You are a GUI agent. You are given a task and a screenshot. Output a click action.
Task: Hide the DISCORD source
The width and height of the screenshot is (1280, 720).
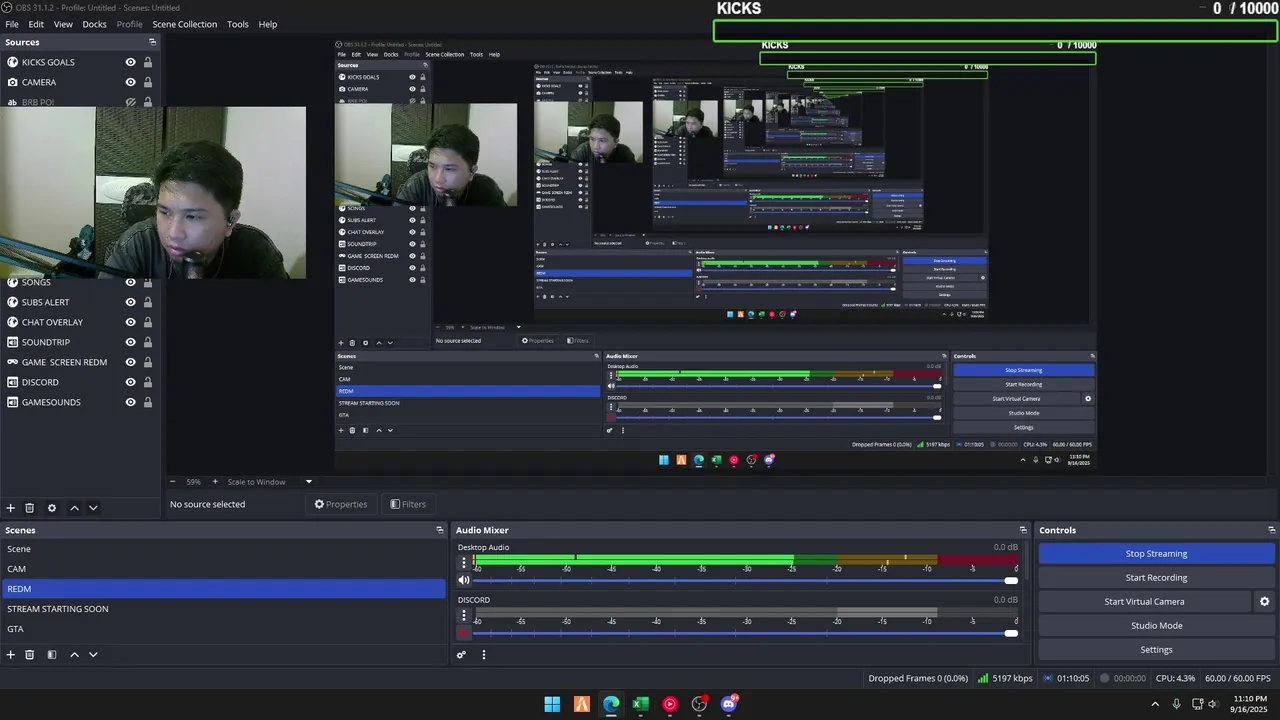coord(130,382)
